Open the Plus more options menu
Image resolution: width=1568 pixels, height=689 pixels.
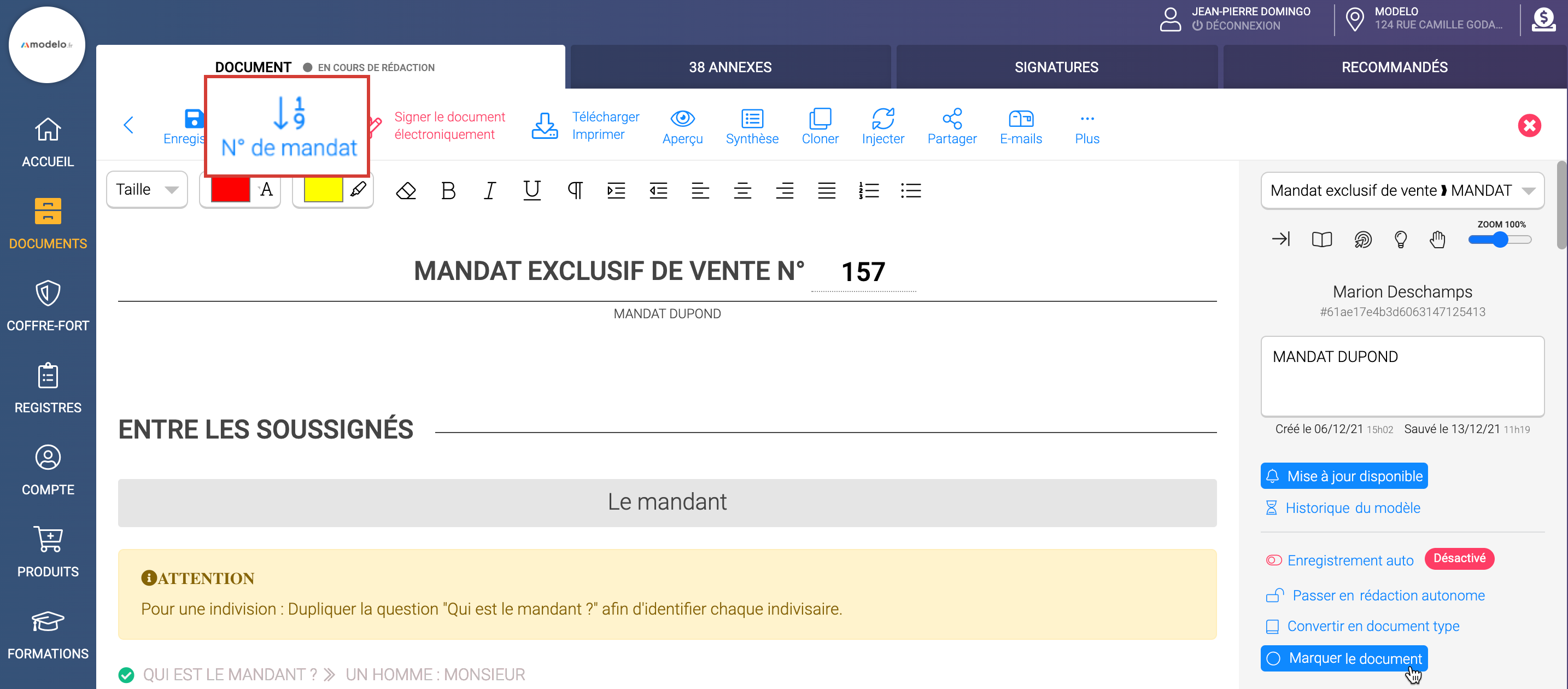click(1086, 127)
